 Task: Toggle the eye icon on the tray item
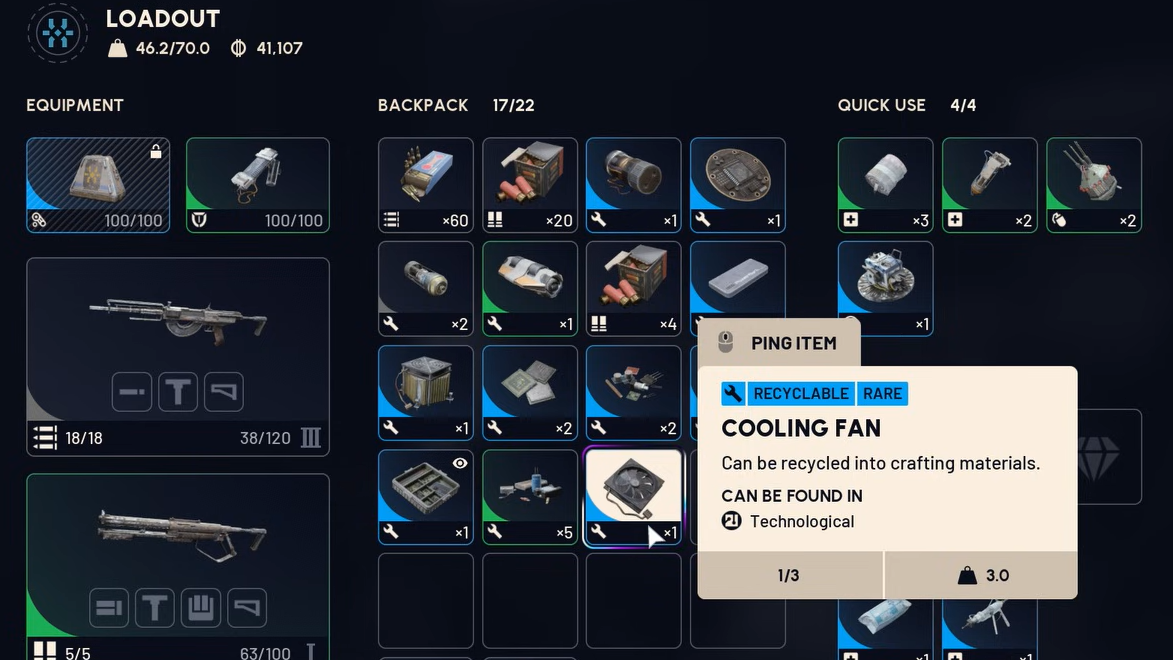point(459,463)
